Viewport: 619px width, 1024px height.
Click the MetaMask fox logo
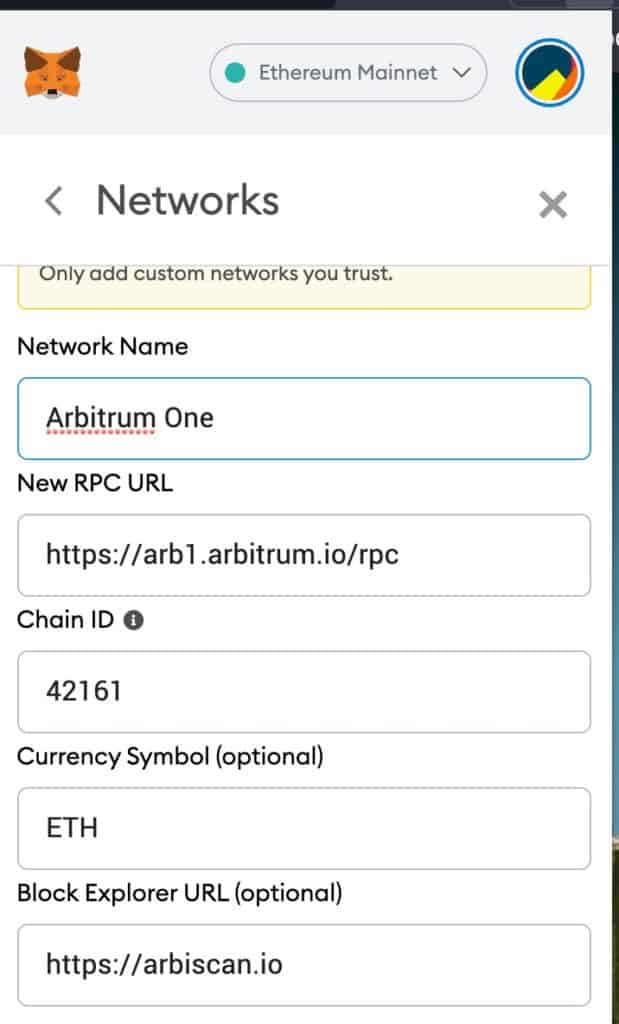pos(52,72)
